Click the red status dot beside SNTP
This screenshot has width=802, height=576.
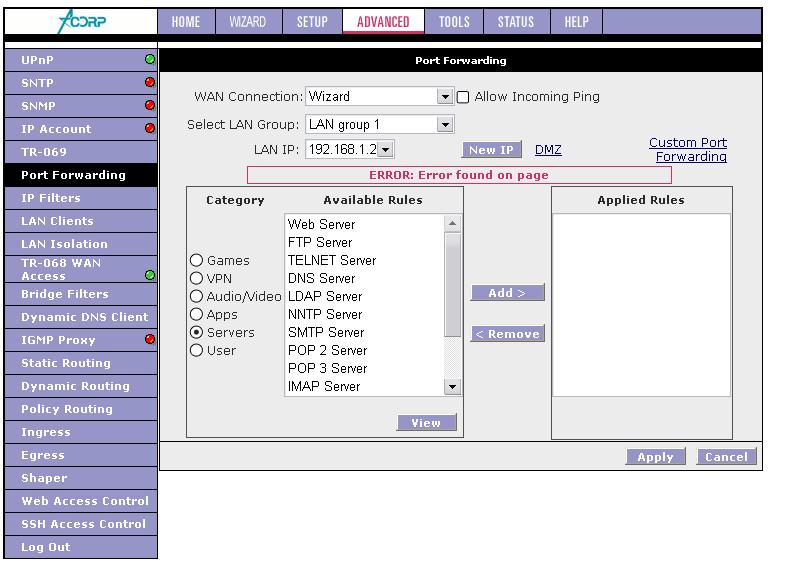tap(150, 83)
